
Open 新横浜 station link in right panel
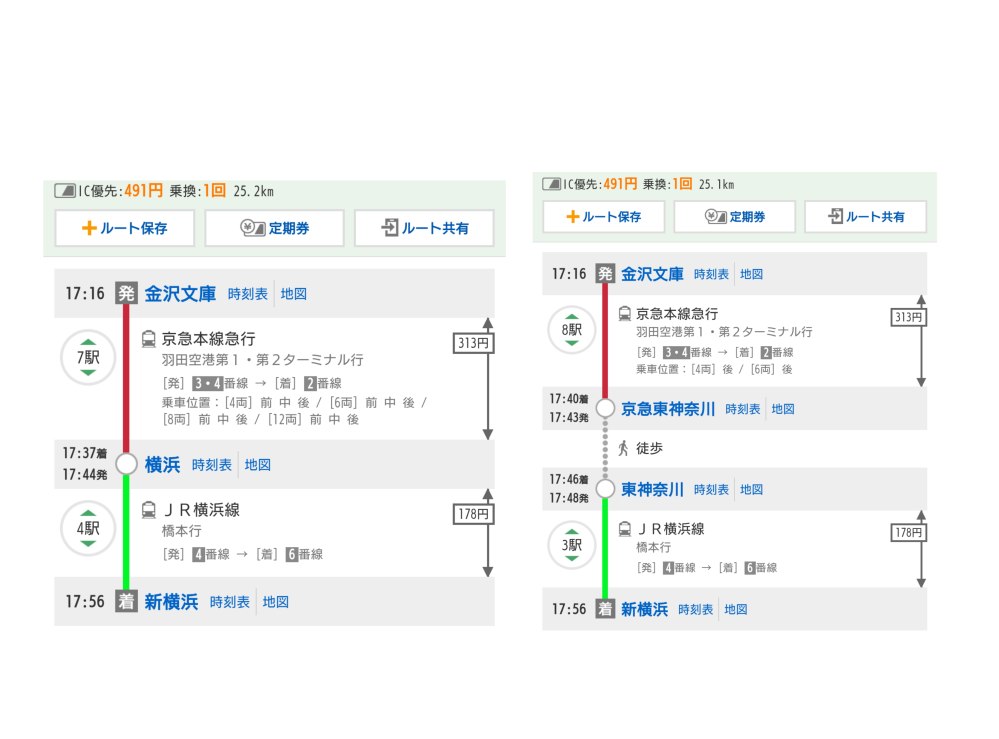click(645, 609)
